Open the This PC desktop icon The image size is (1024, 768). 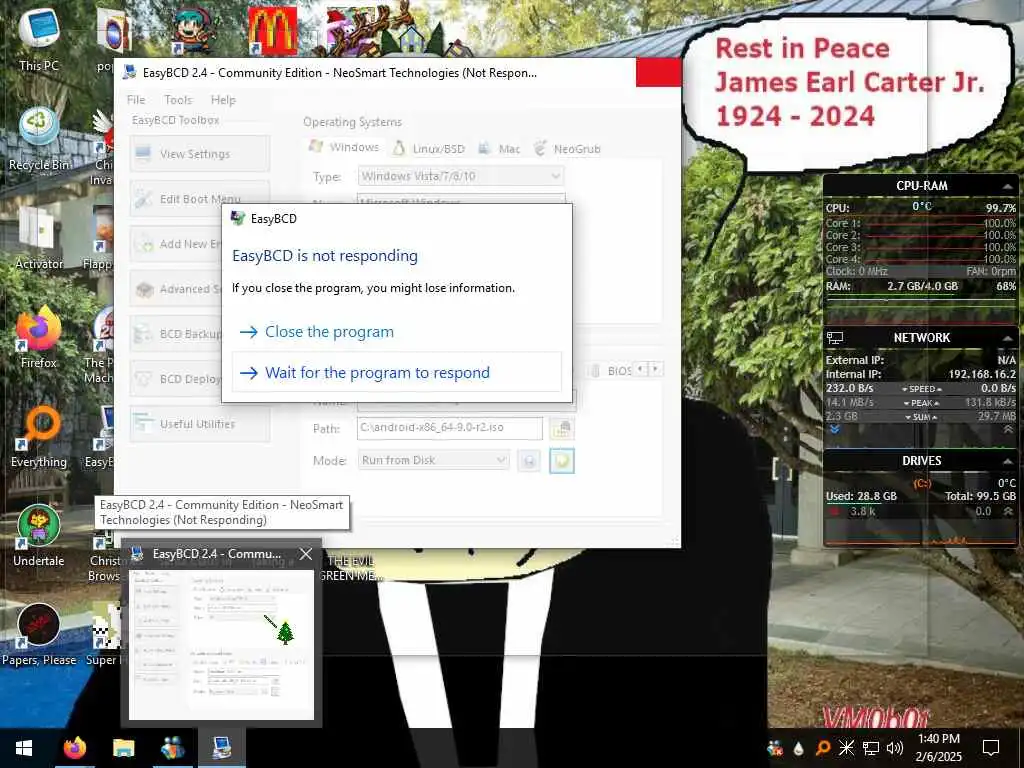point(39,38)
